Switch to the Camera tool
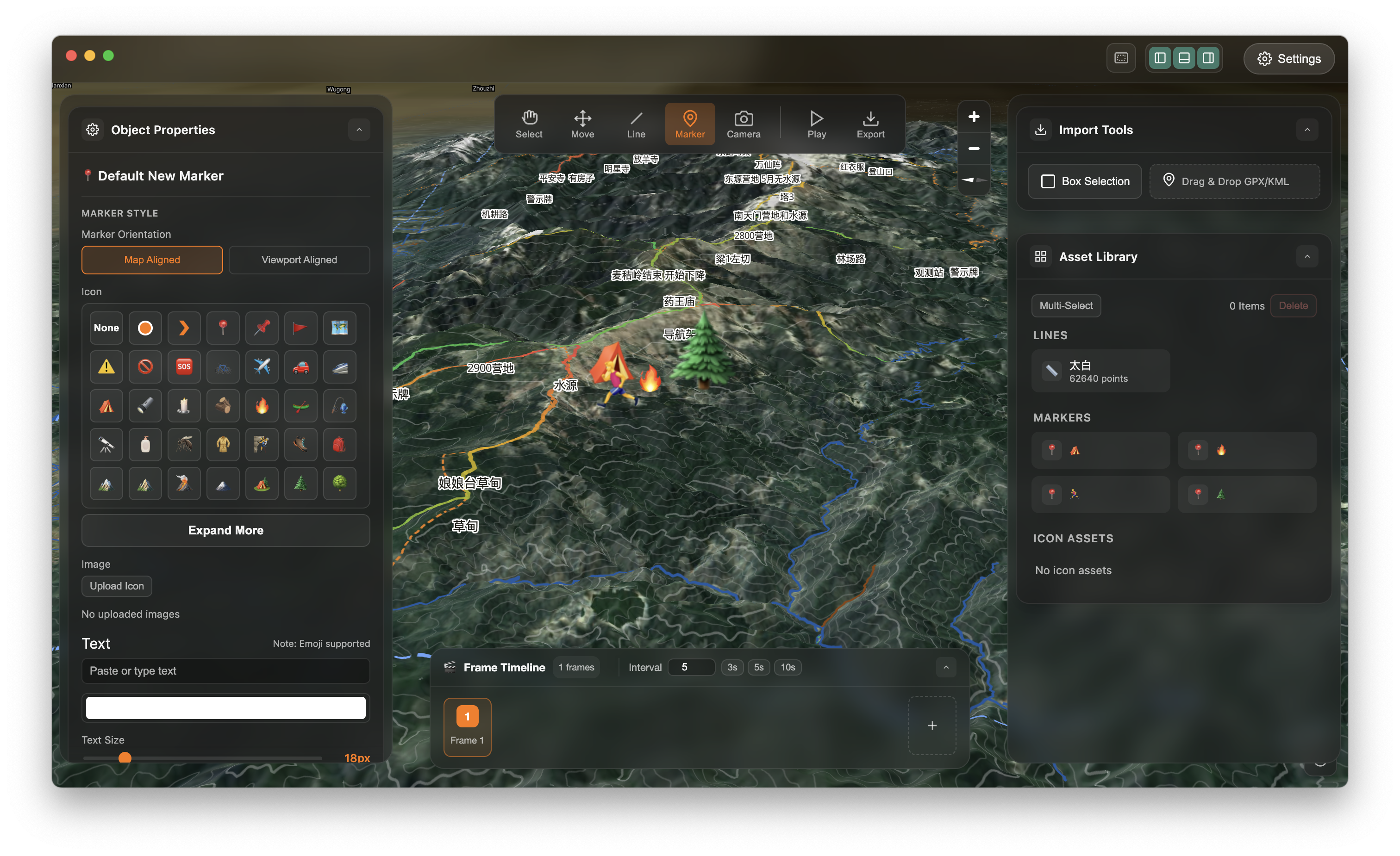This screenshot has width=1400, height=856. [743, 123]
